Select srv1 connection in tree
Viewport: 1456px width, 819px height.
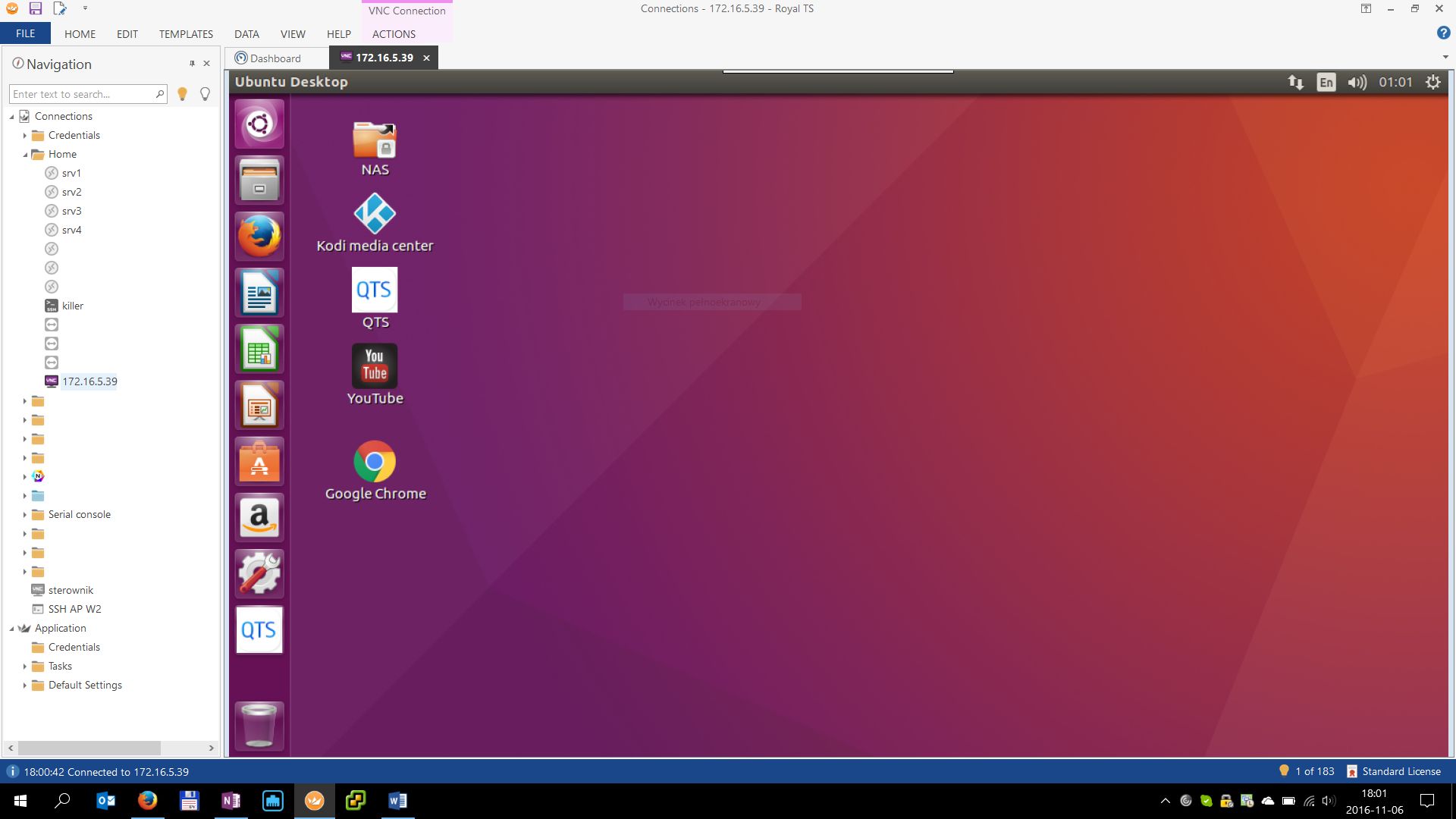click(x=71, y=173)
